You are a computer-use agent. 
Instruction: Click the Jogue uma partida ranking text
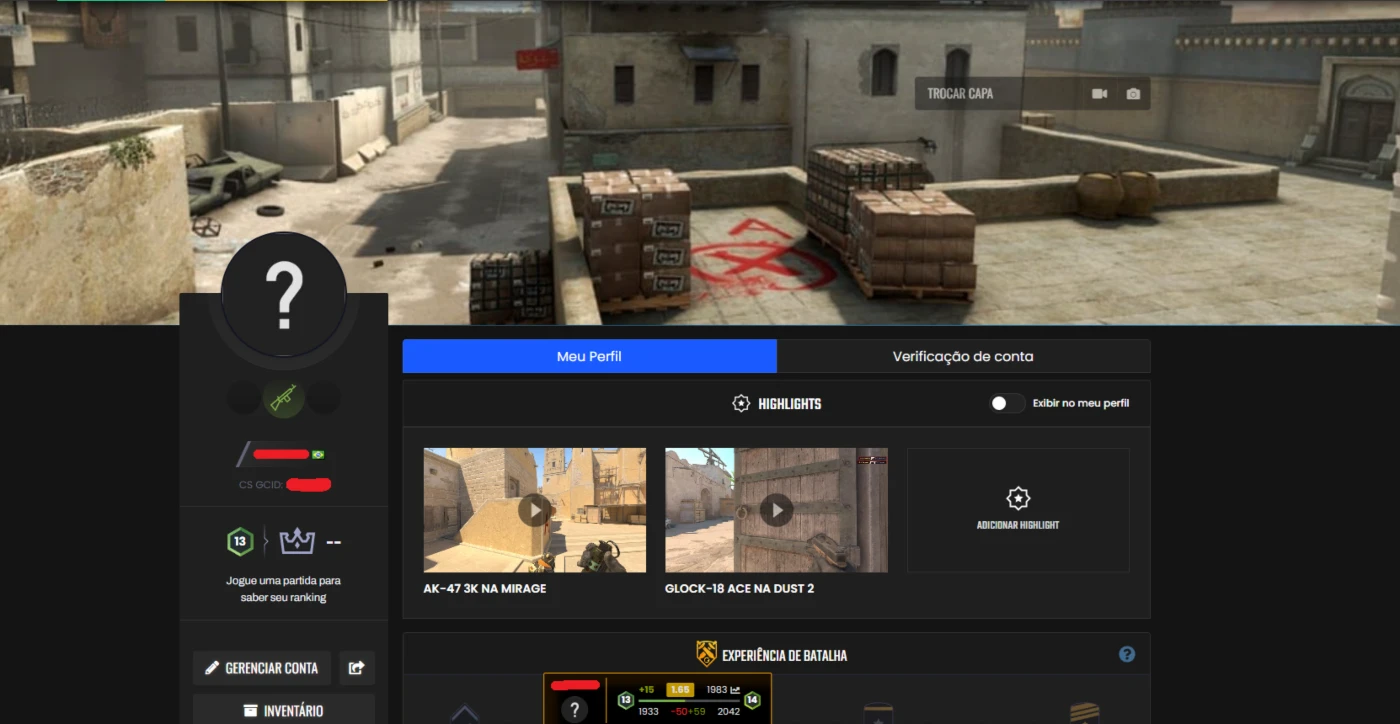coord(283,589)
